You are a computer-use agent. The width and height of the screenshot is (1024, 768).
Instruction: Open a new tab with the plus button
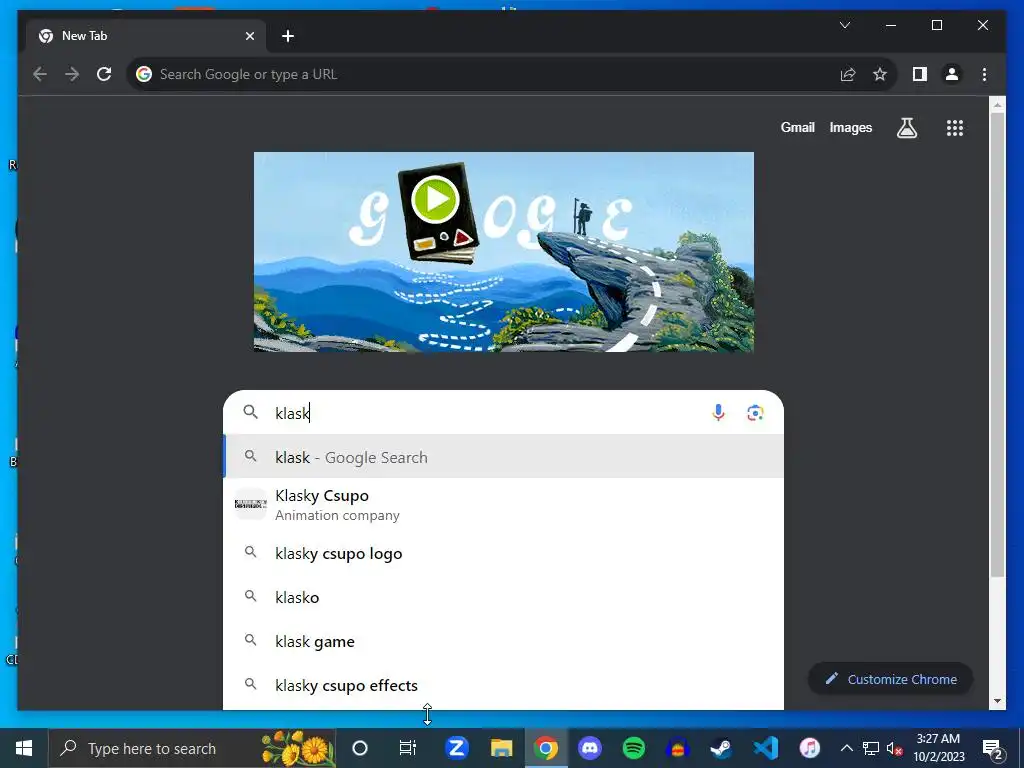[288, 36]
